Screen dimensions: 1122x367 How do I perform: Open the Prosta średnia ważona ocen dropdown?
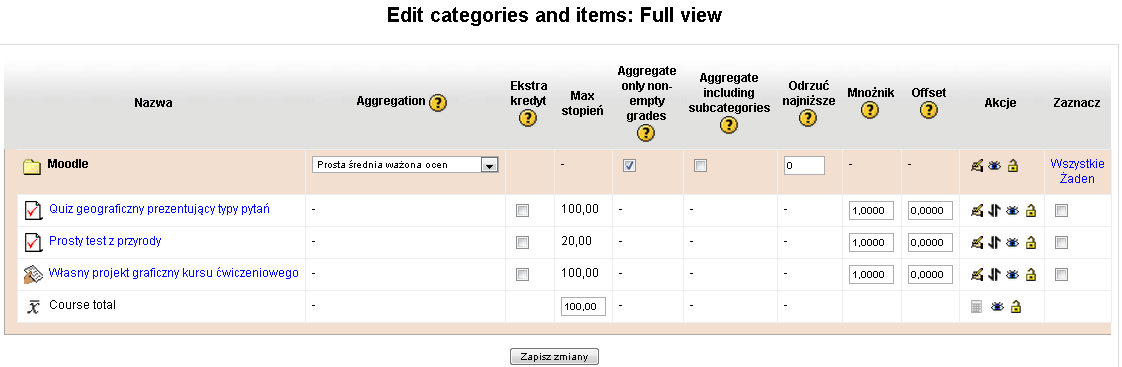click(405, 165)
